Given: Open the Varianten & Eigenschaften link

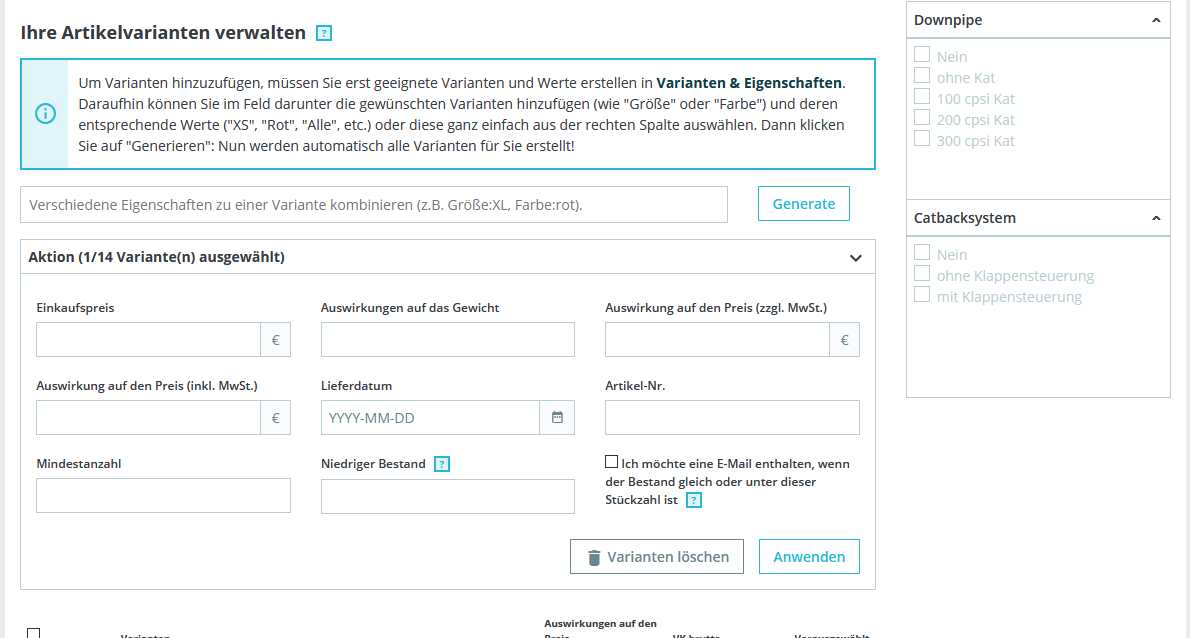Looking at the screenshot, I should click(750, 83).
